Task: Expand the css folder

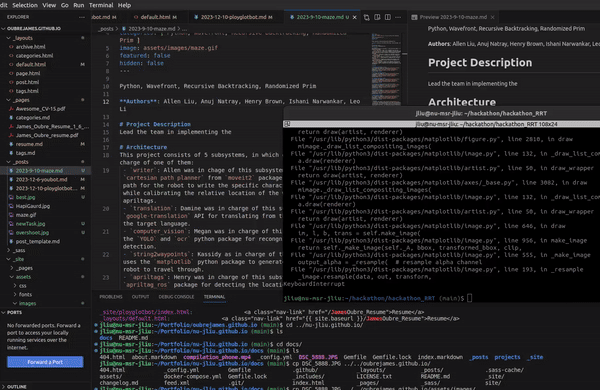Action: [x=15, y=286]
